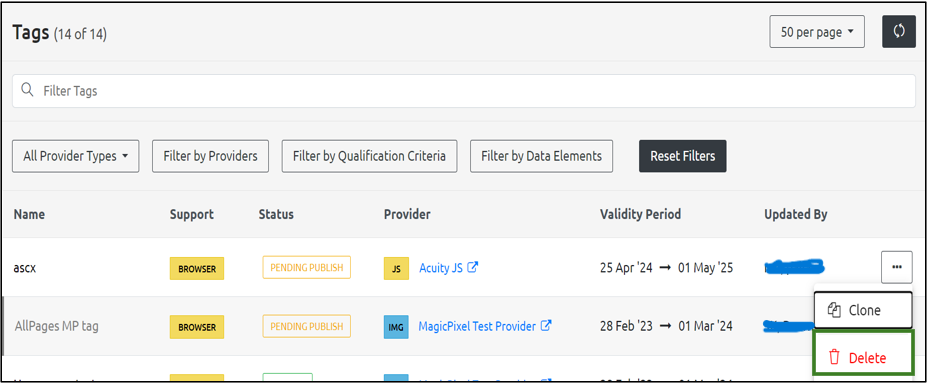Image resolution: width=927 pixels, height=383 pixels.
Task: Expand All Provider Types dropdown
Action: [x=76, y=156]
